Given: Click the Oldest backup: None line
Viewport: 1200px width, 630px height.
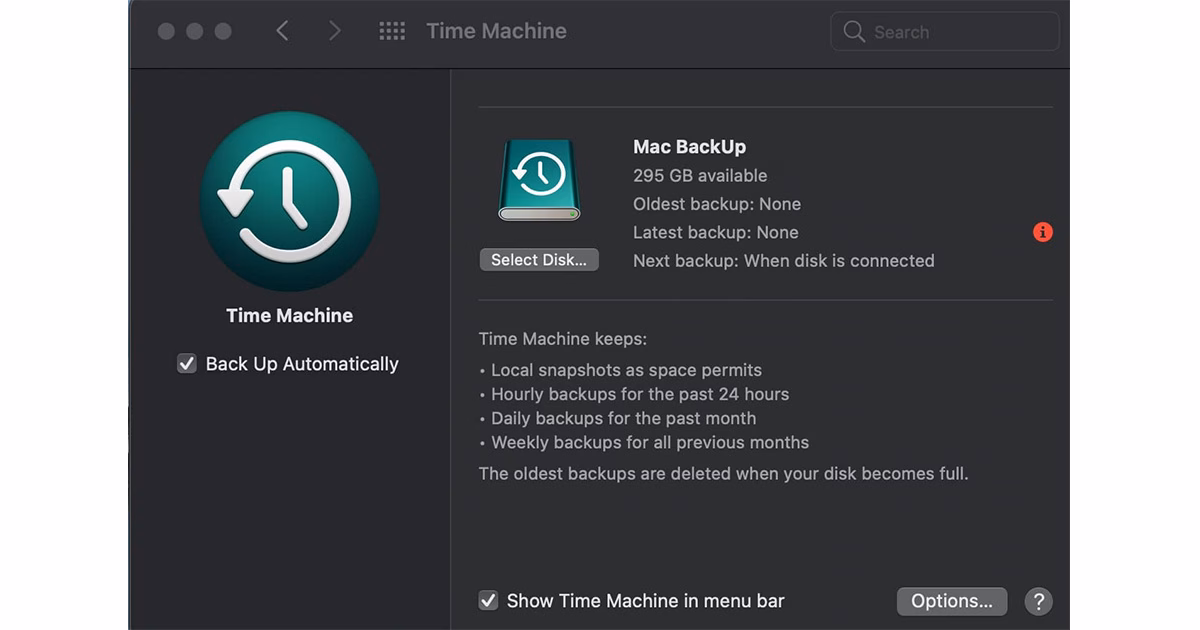Looking at the screenshot, I should point(717,204).
